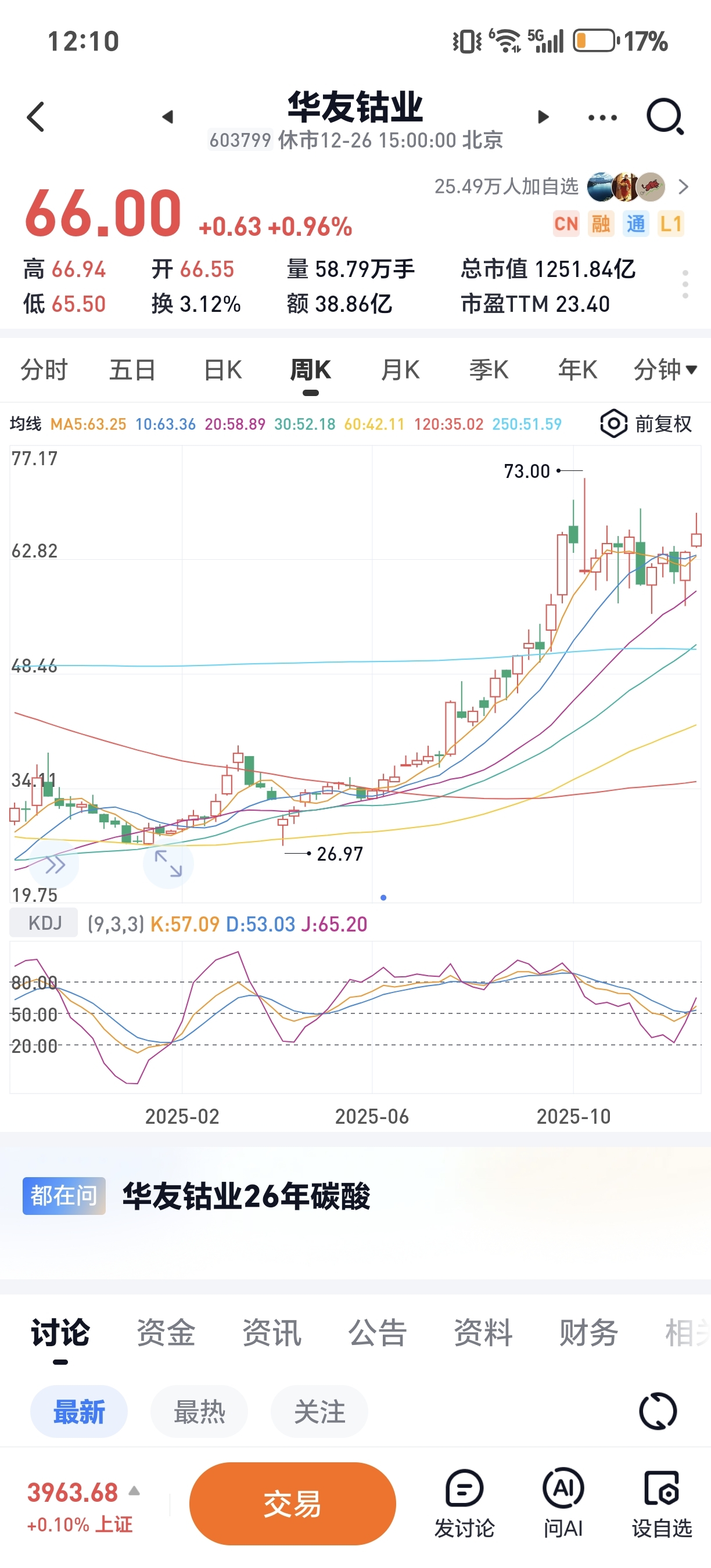The height and width of the screenshot is (1568, 711).
Task: Switch to the 资料 tab
Action: 483,1332
